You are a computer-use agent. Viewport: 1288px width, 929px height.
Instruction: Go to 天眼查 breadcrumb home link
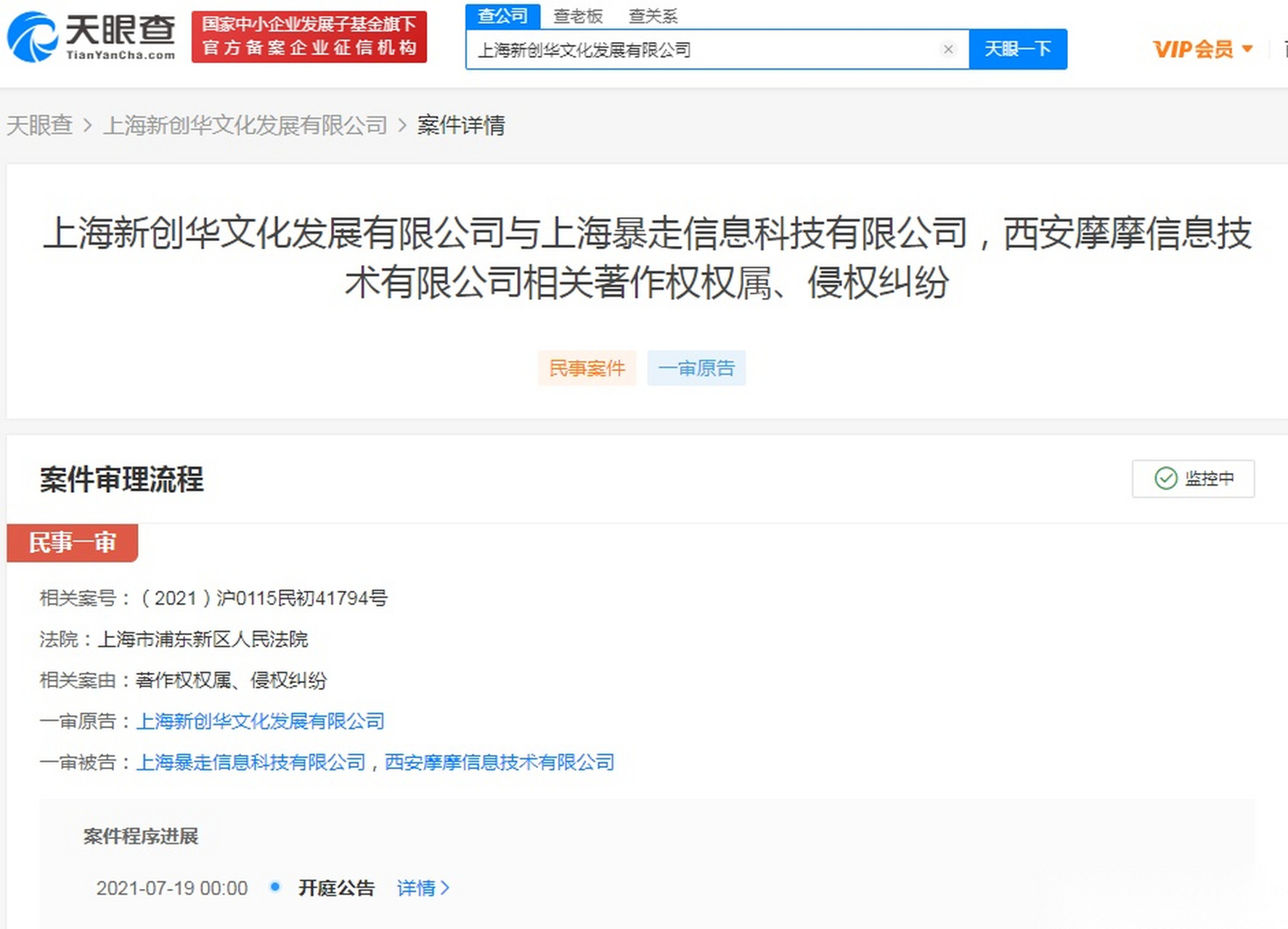click(x=39, y=125)
